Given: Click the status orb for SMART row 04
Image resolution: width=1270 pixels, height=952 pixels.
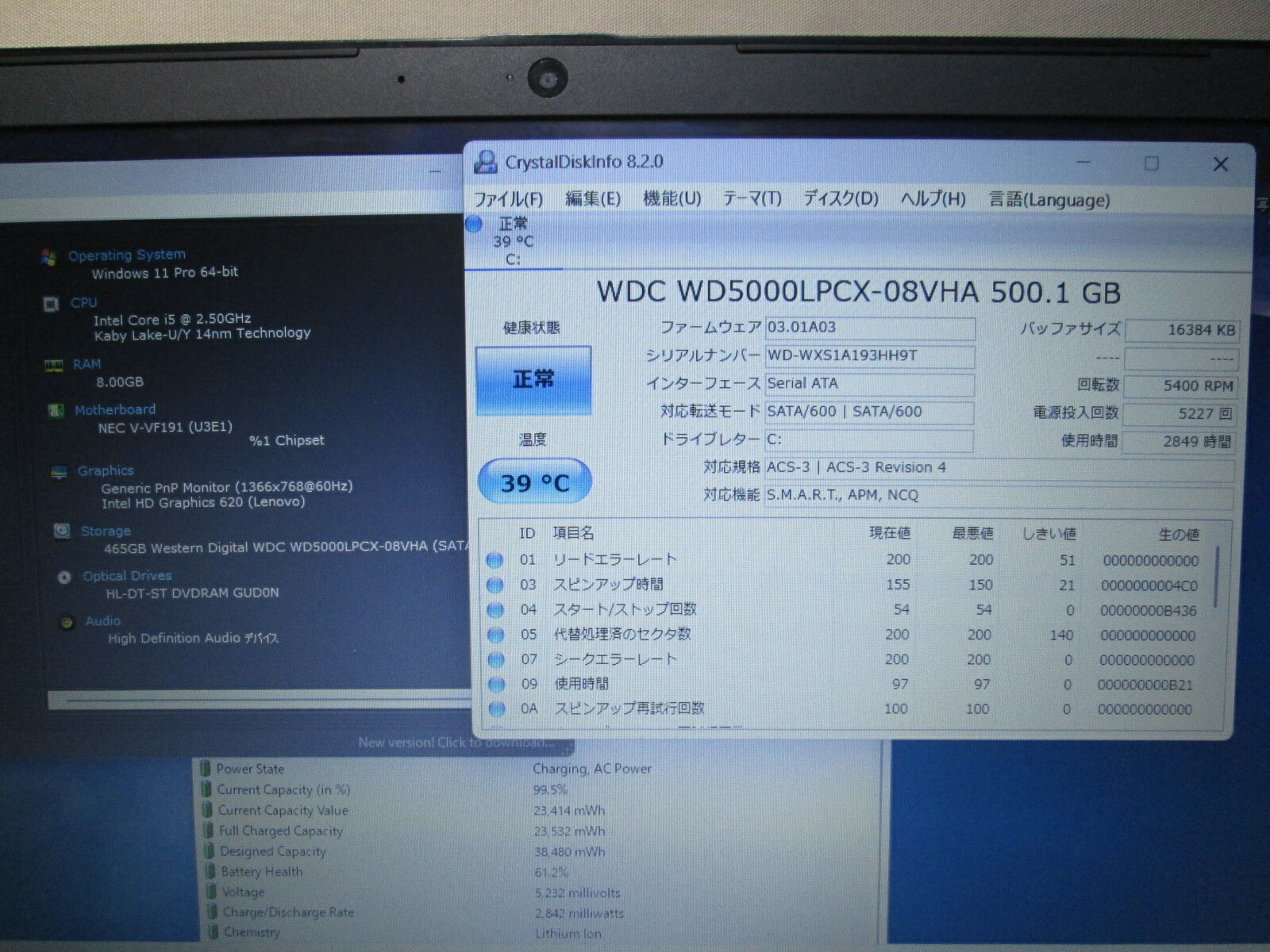Looking at the screenshot, I should [x=495, y=610].
